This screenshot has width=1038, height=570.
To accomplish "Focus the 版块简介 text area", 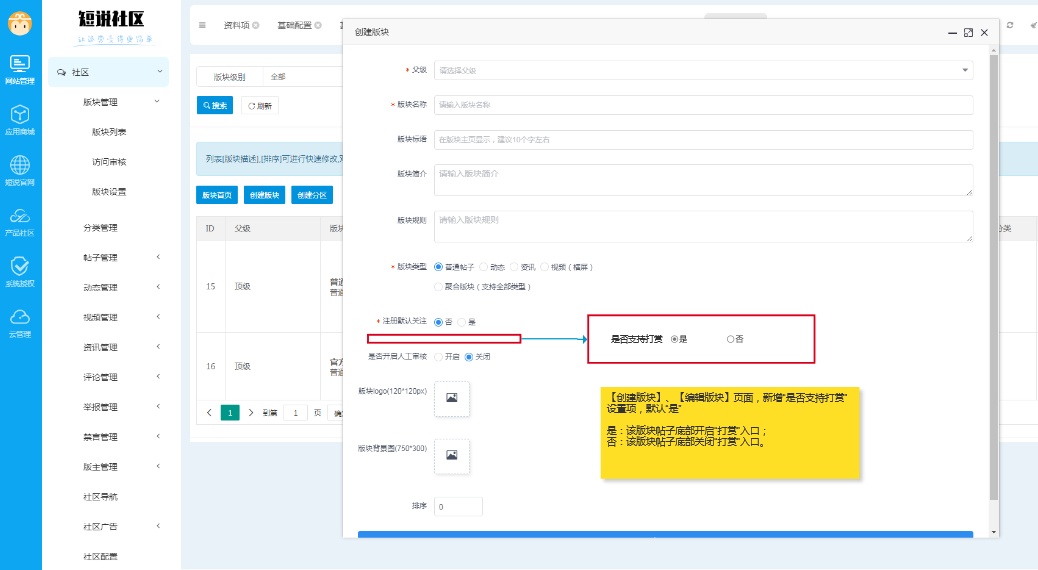I will click(704, 180).
